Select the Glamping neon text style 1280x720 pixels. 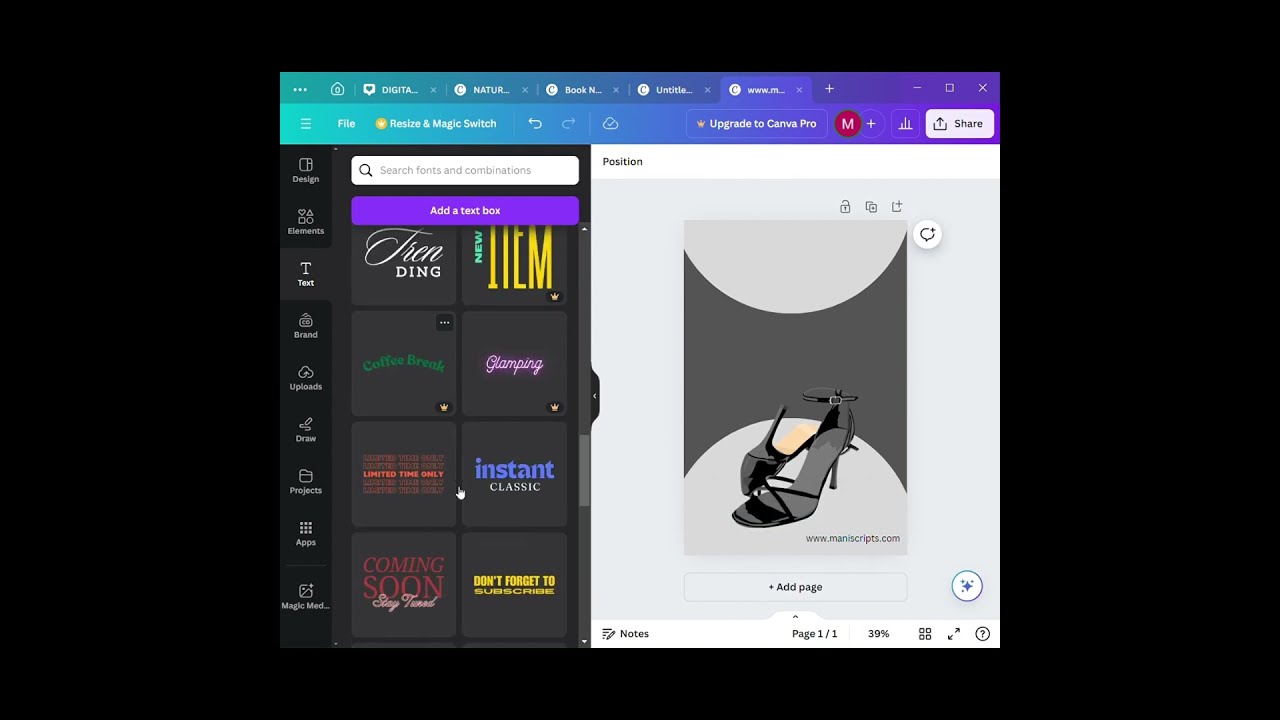[514, 364]
